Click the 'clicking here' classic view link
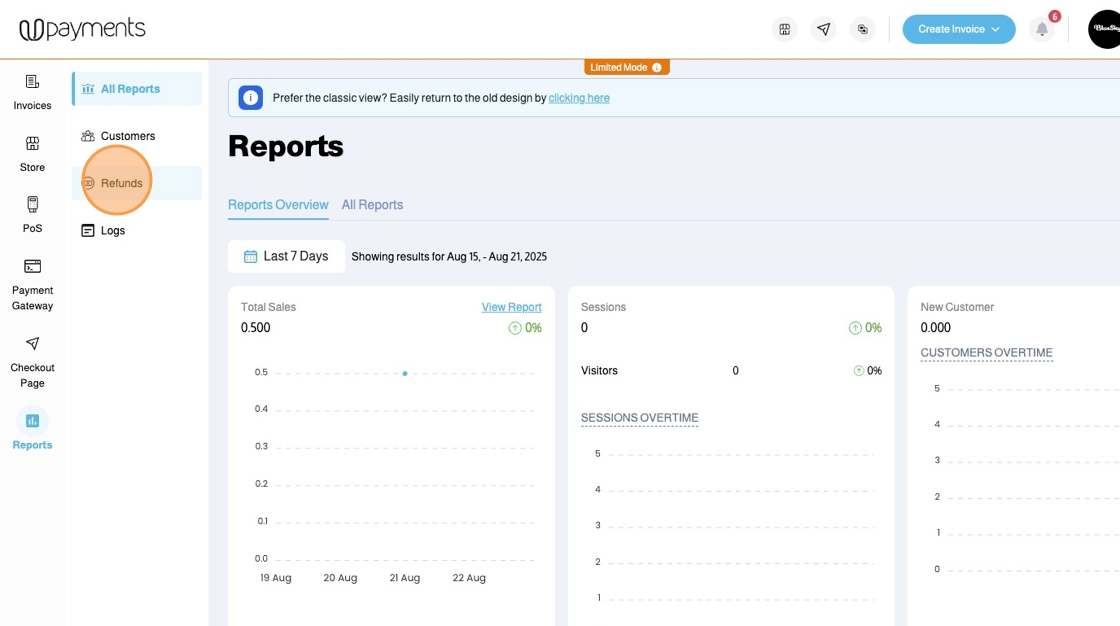This screenshot has height=626, width=1120. coord(579,98)
